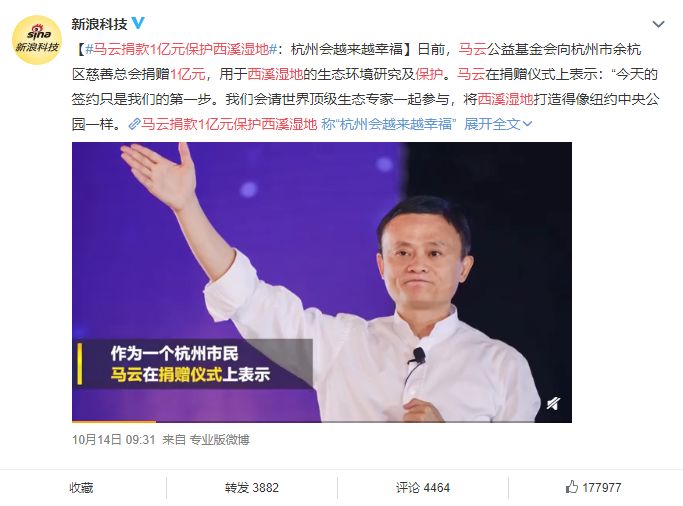This screenshot has height=506, width=683.
Task: Expand the full text with 展开全文
Action: tap(492, 125)
